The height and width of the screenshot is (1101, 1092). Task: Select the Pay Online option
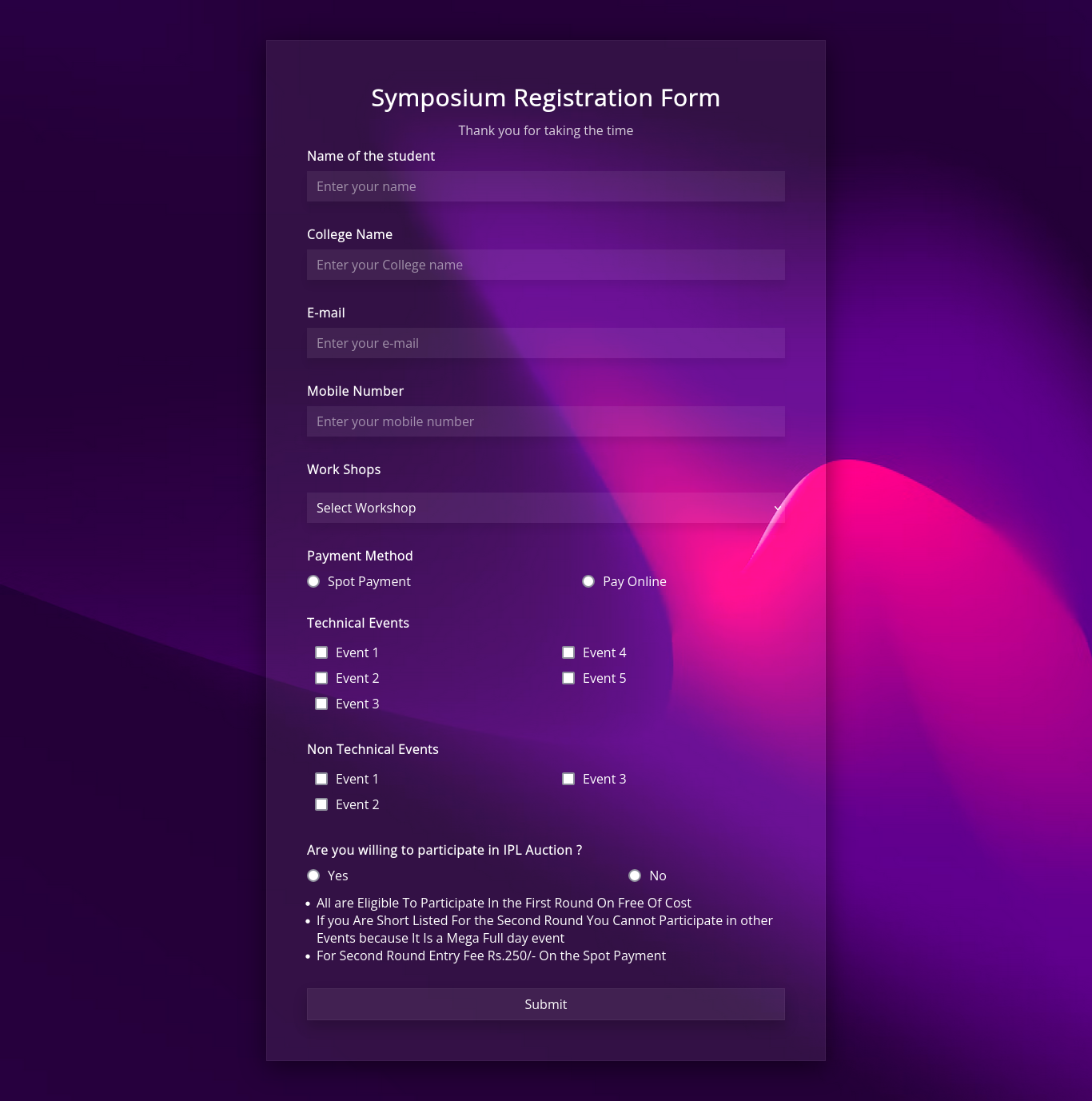[x=588, y=581]
